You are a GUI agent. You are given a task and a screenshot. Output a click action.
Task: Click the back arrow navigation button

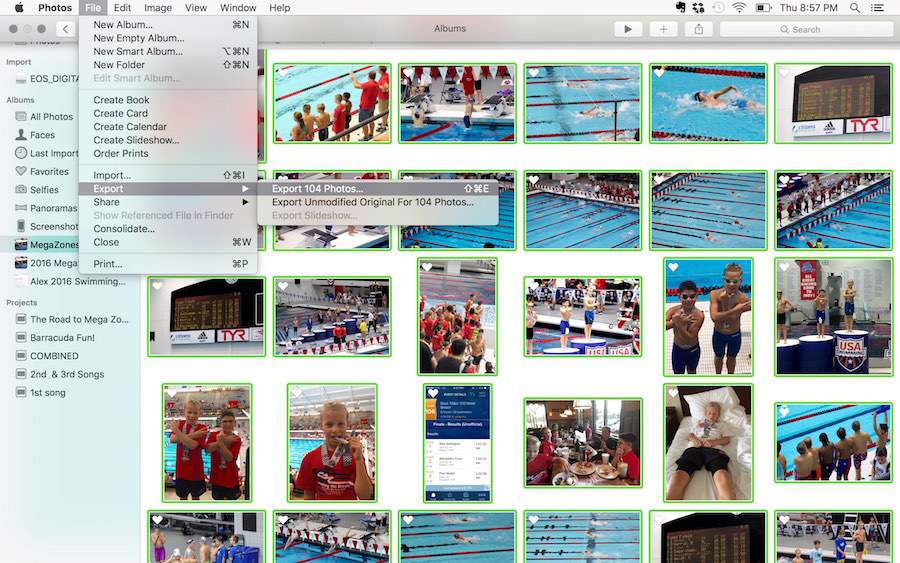(x=66, y=29)
